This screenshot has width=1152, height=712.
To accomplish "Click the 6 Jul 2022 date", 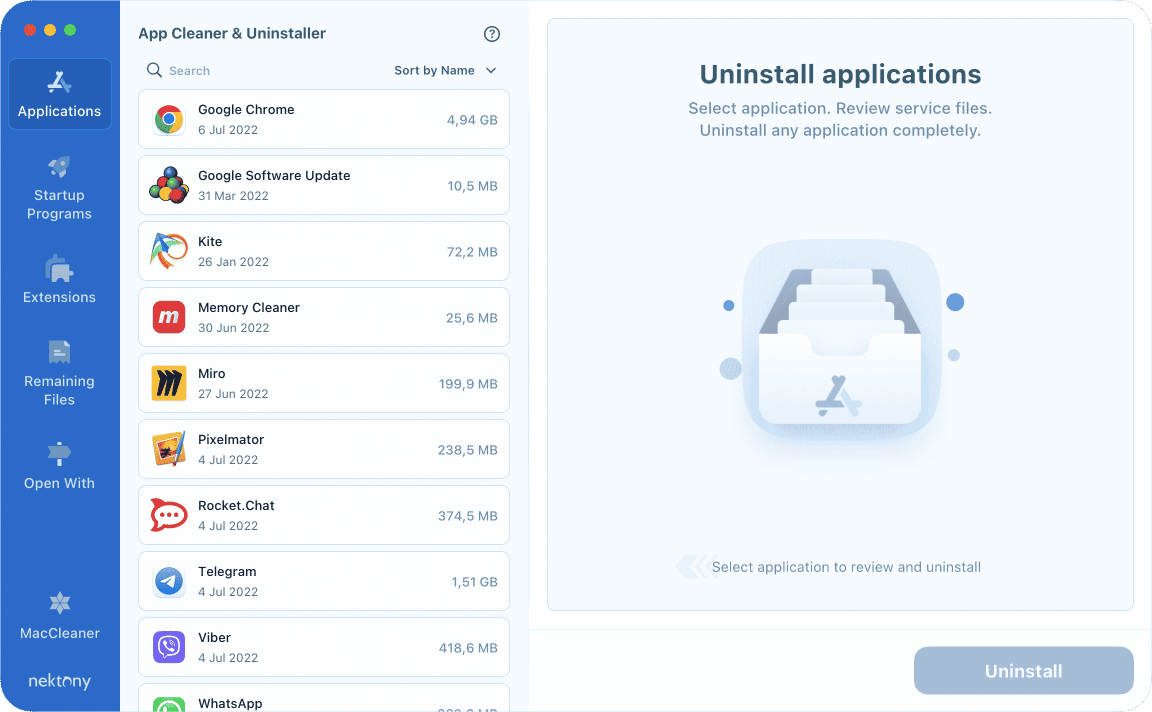I will point(228,130).
